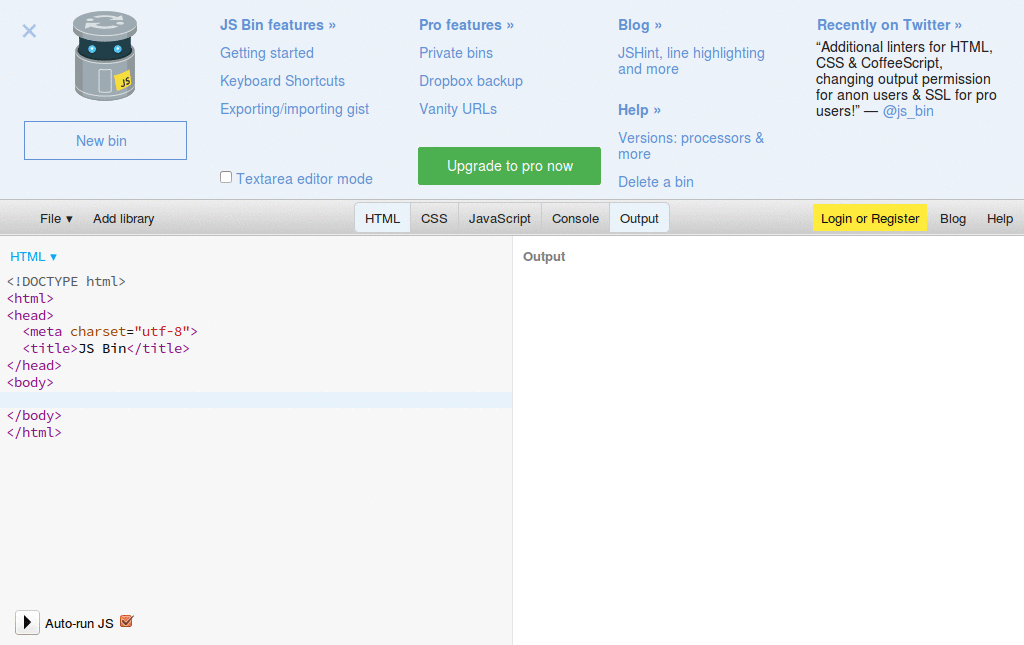The height and width of the screenshot is (645, 1024).
Task: Click the opening <body> tag line
Action: [x=30, y=383]
